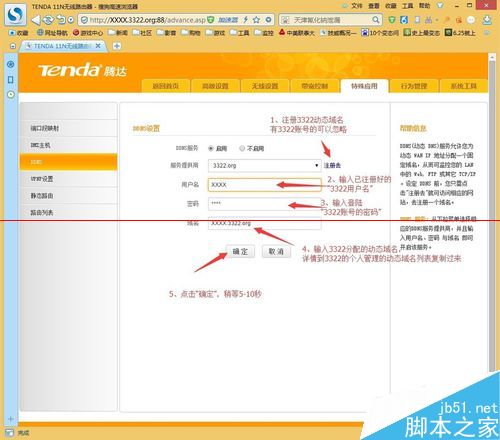This screenshot has height=440, width=500.
Task: Click the 确定 confirm button
Action: coord(240,252)
